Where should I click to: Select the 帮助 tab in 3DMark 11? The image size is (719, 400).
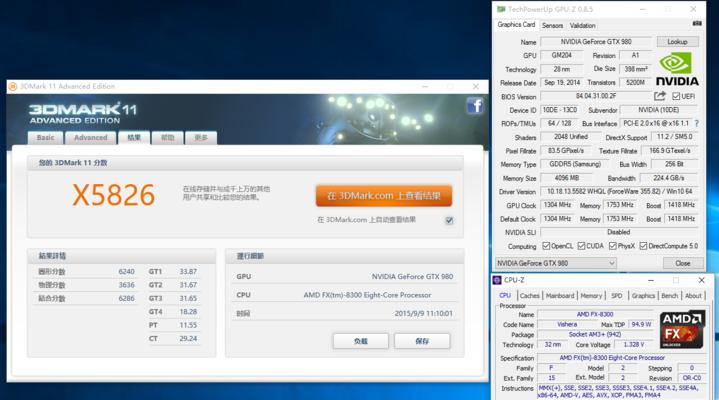pos(167,138)
